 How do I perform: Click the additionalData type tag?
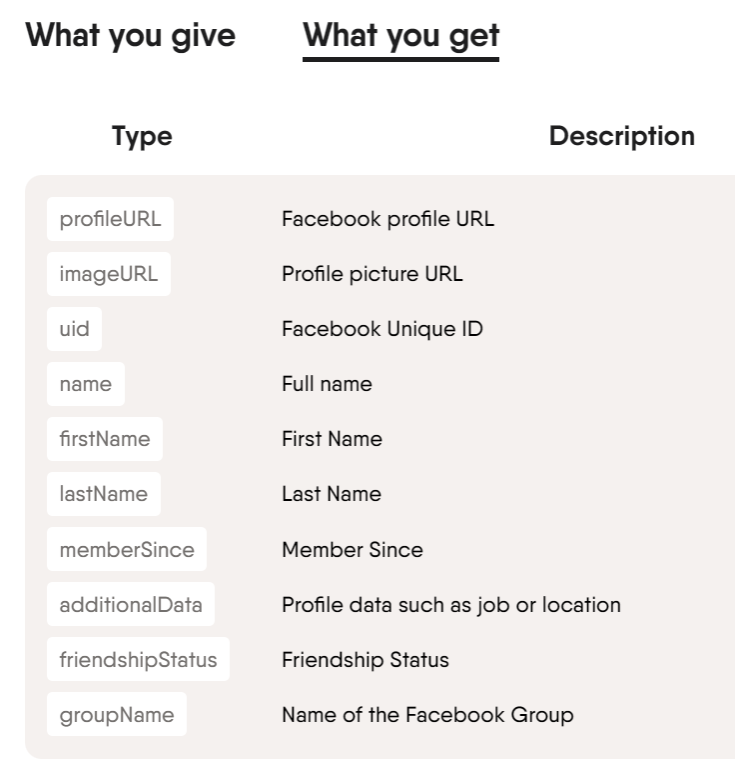tap(131, 604)
